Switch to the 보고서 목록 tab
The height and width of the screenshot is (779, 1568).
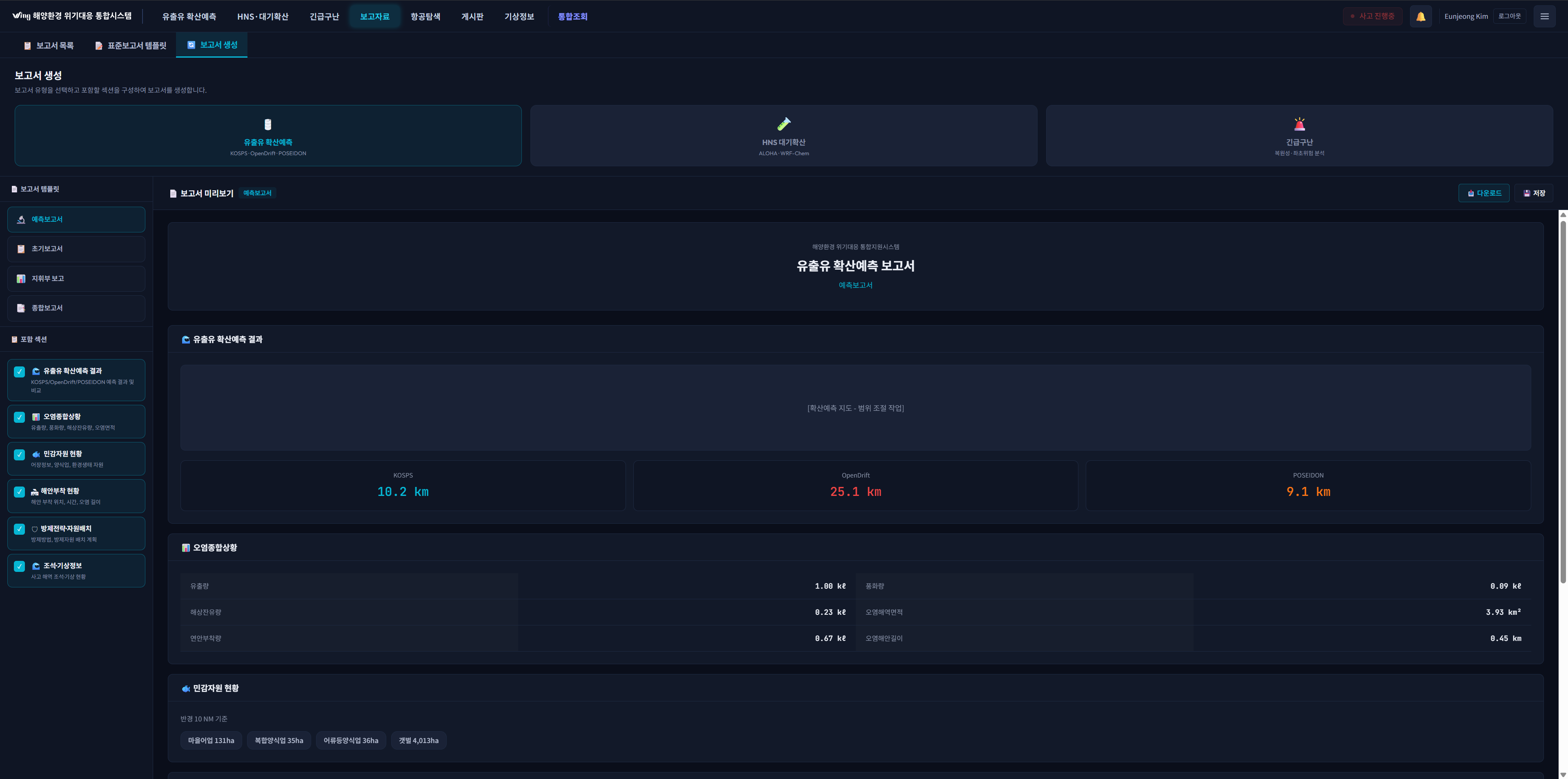coord(49,46)
